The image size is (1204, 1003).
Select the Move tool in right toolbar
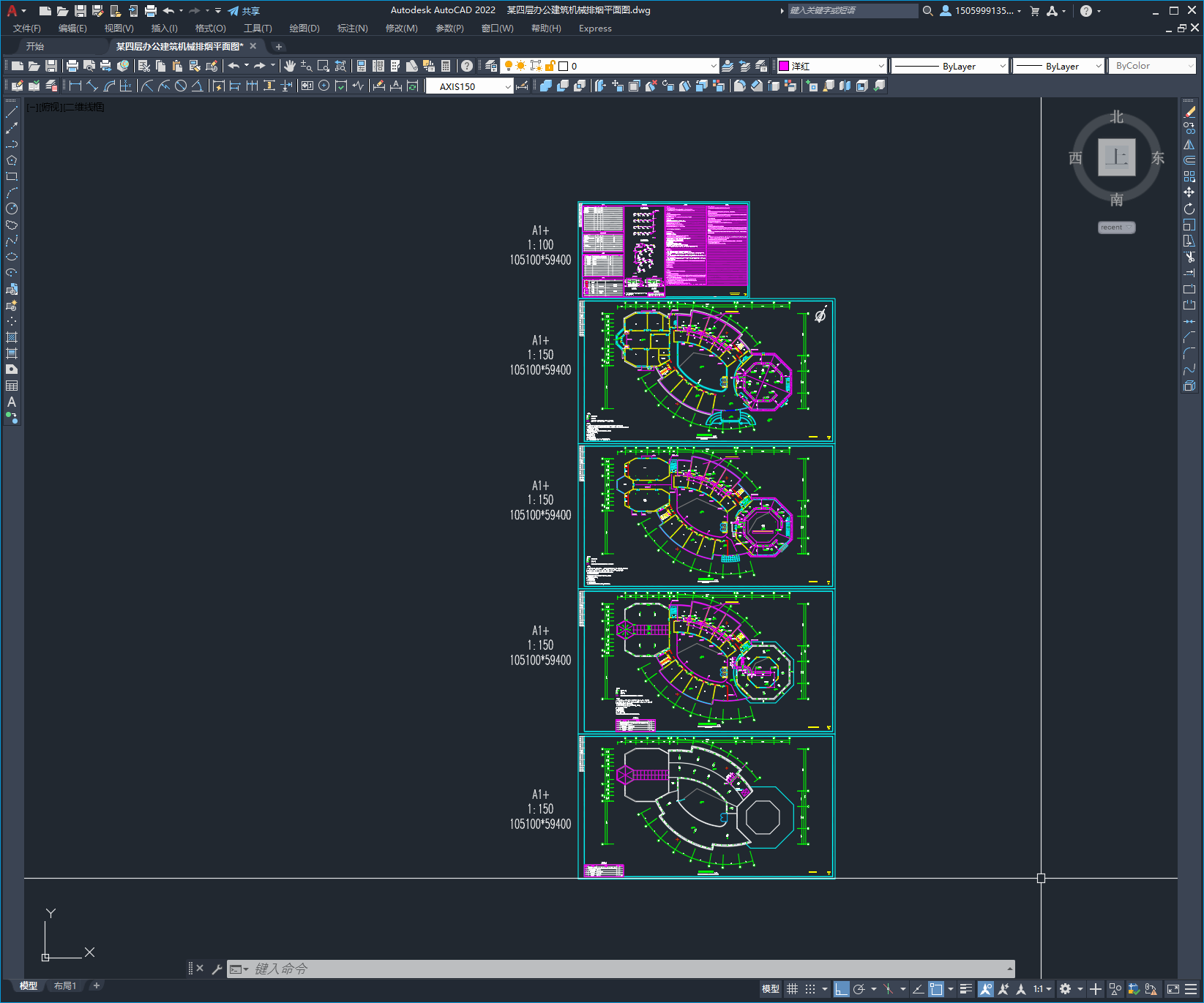point(1189,192)
